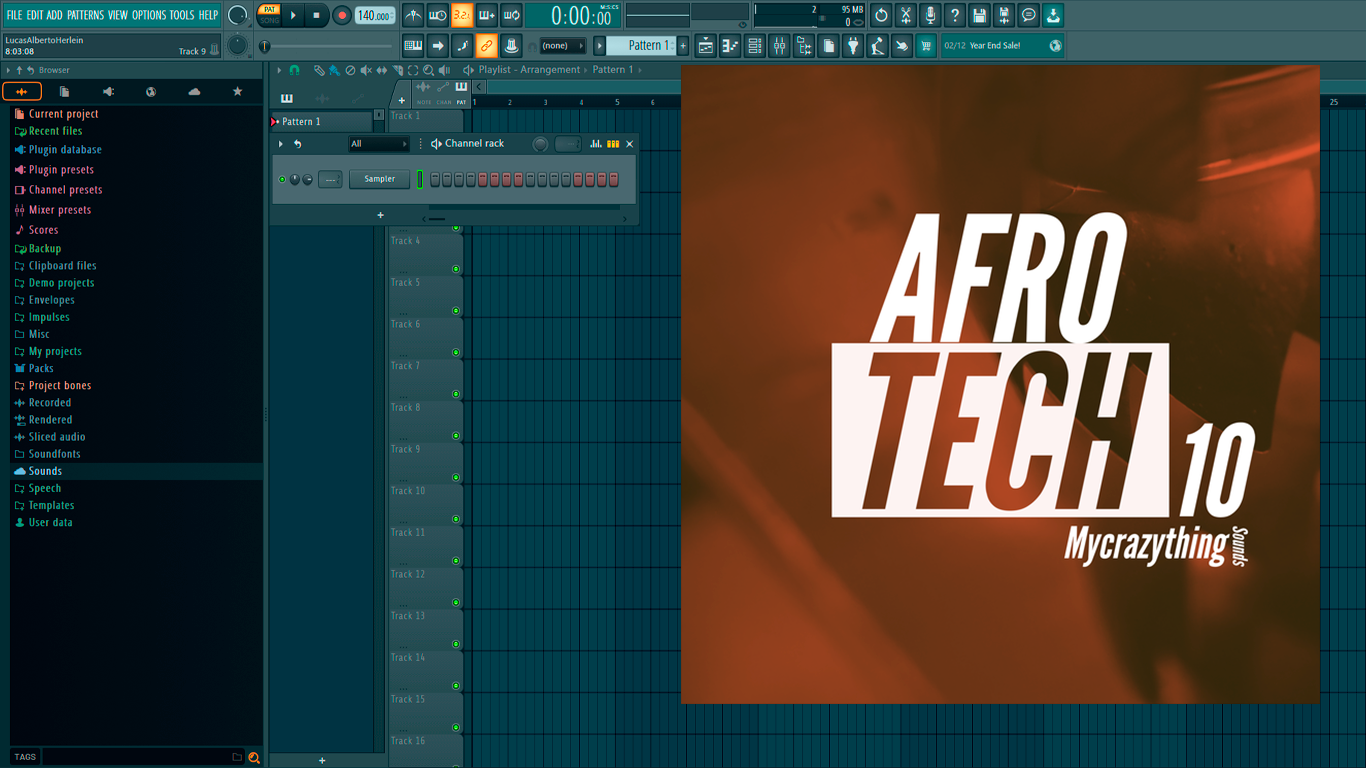This screenshot has height=768, width=1366.
Task: Open the Year End Sale news link
Action: pyautogui.click(x=1003, y=45)
